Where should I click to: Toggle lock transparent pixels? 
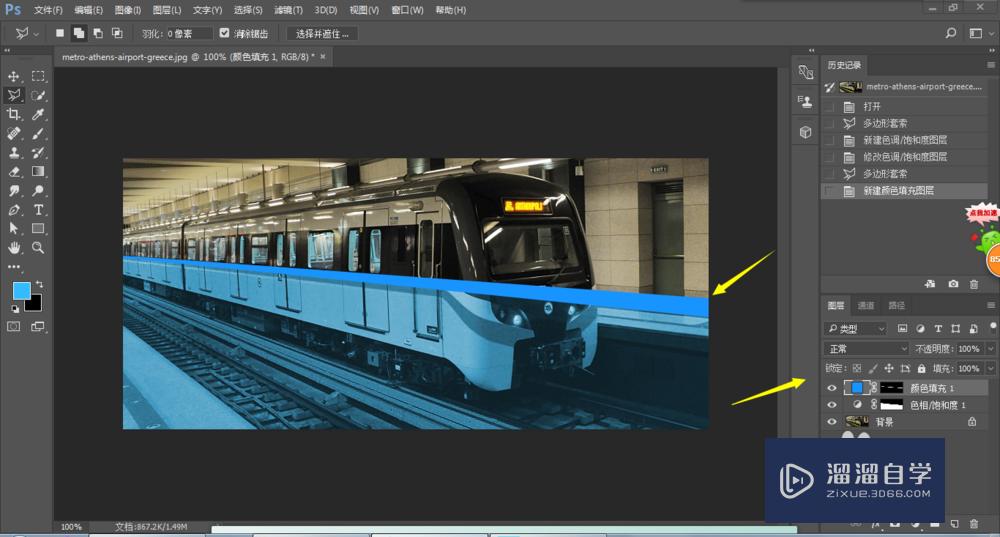pos(857,369)
